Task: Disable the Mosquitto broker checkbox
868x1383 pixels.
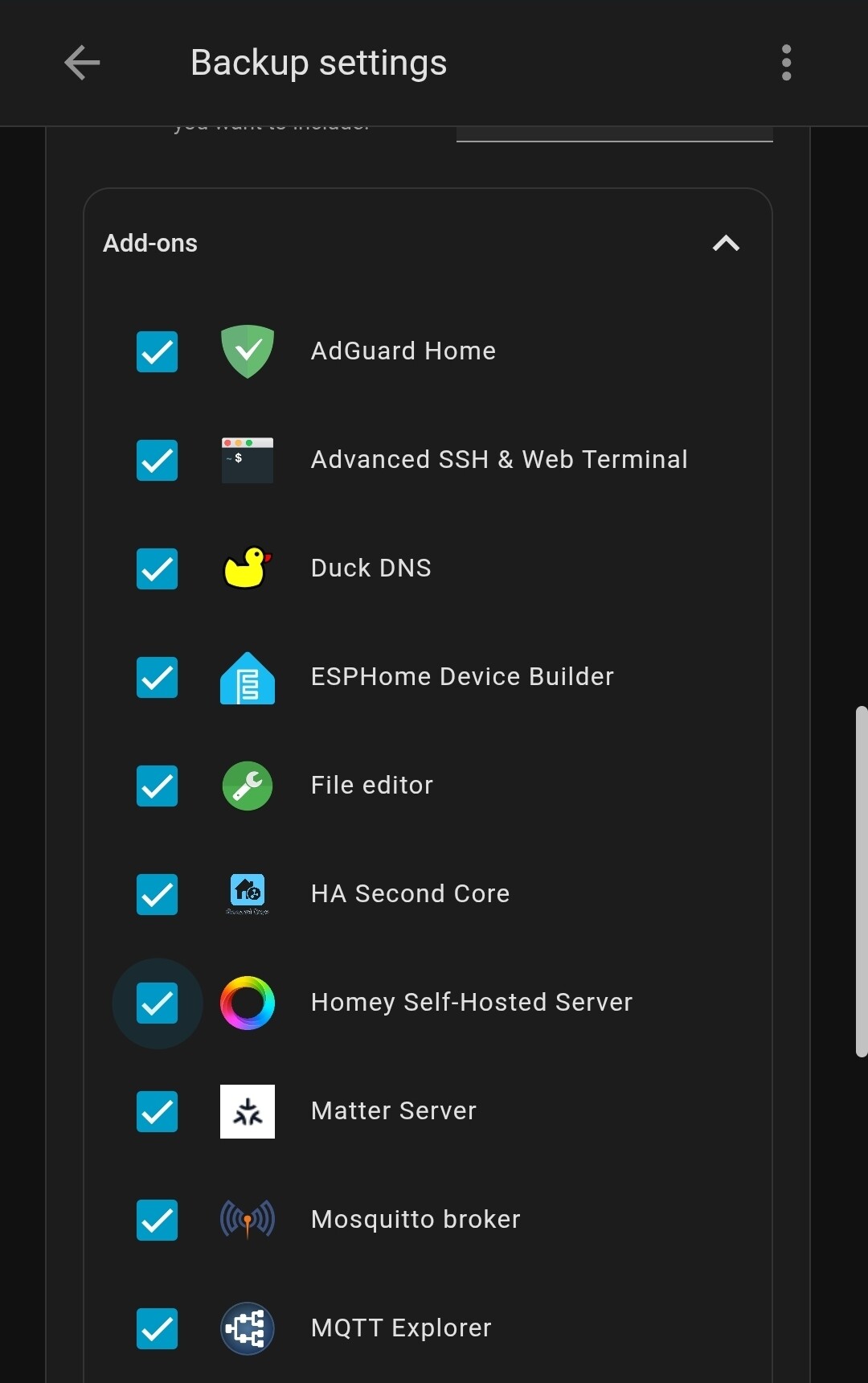Action: [157, 1220]
